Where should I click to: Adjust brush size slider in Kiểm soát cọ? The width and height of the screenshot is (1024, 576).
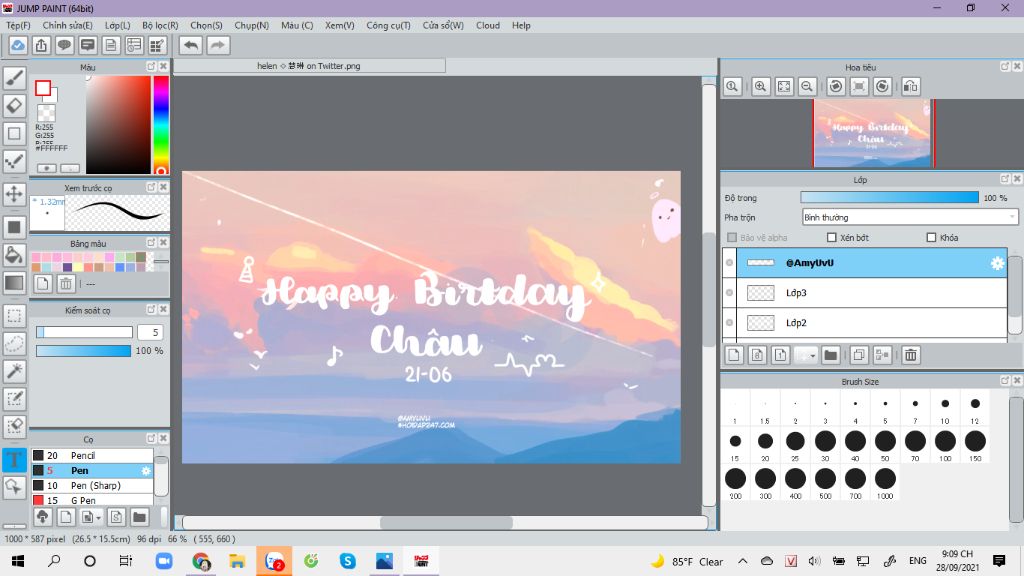pyautogui.click(x=84, y=332)
